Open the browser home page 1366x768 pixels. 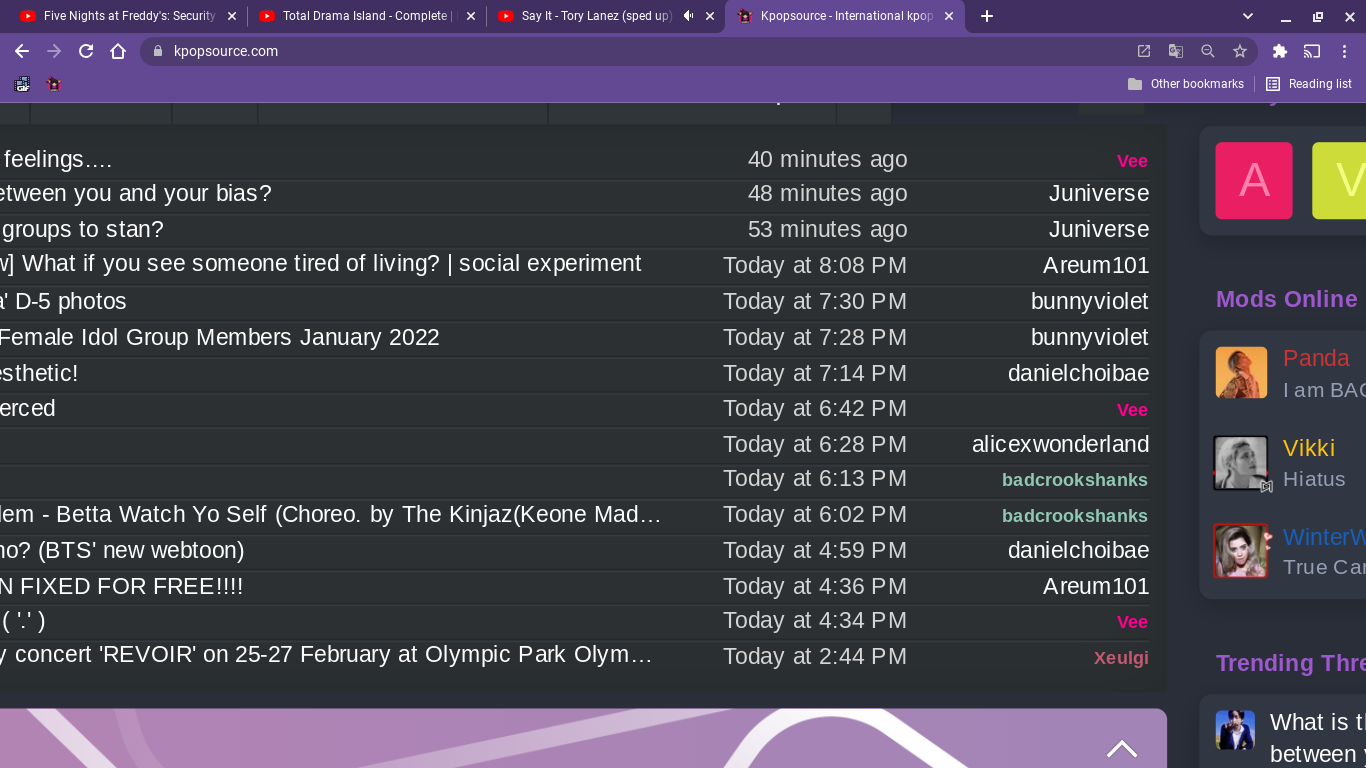tap(118, 51)
